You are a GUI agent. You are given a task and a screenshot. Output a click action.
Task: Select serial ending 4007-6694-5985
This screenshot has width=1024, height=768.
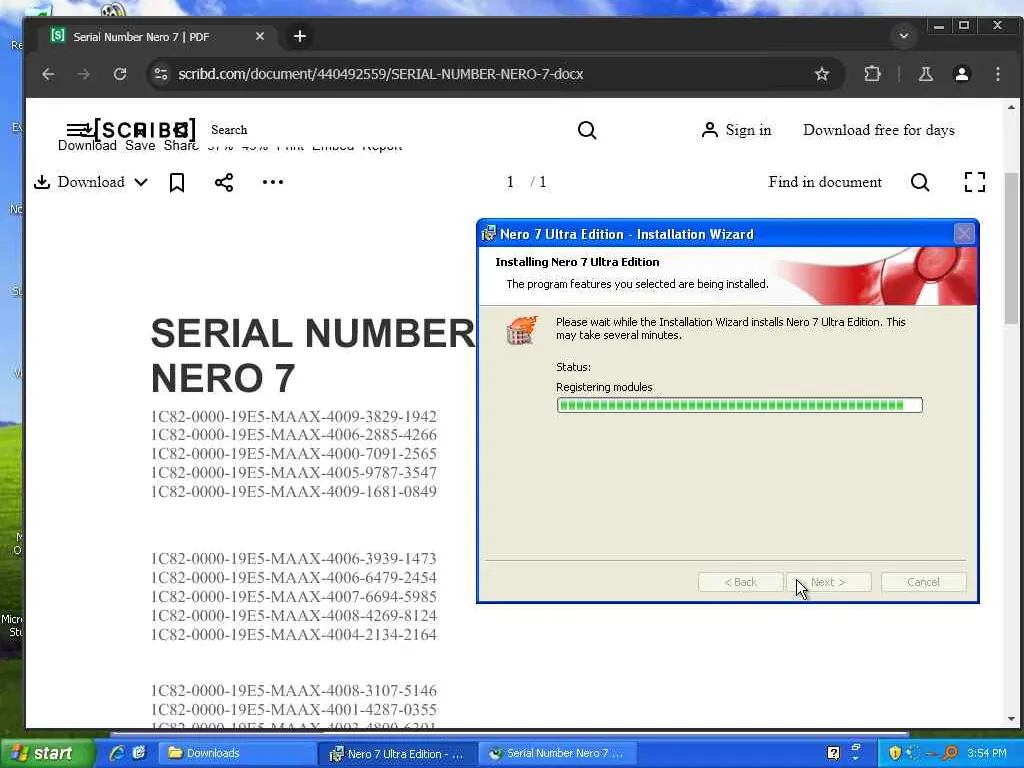pos(294,597)
